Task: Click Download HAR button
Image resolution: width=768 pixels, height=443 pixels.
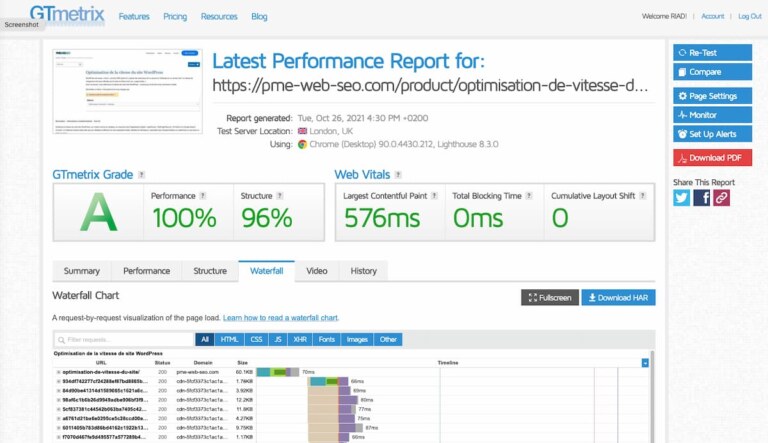Action: point(618,297)
